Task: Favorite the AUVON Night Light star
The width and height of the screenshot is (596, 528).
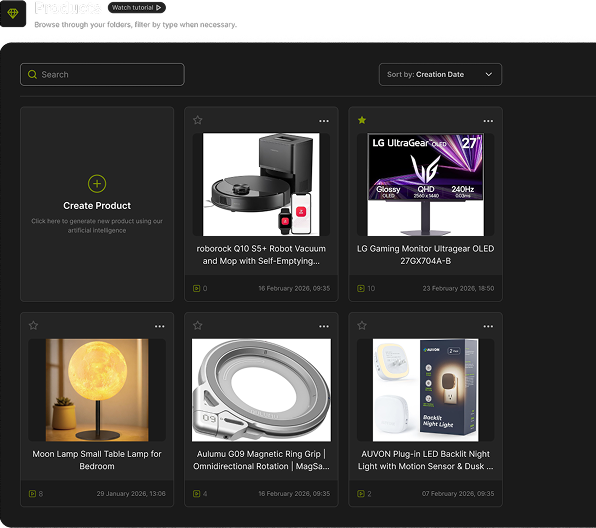Action: tap(362, 325)
